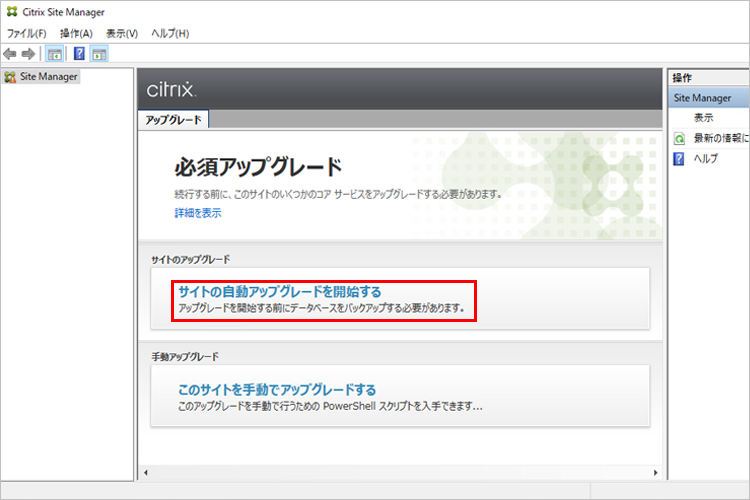Click the Citrix icon in title bar

[x=11, y=12]
